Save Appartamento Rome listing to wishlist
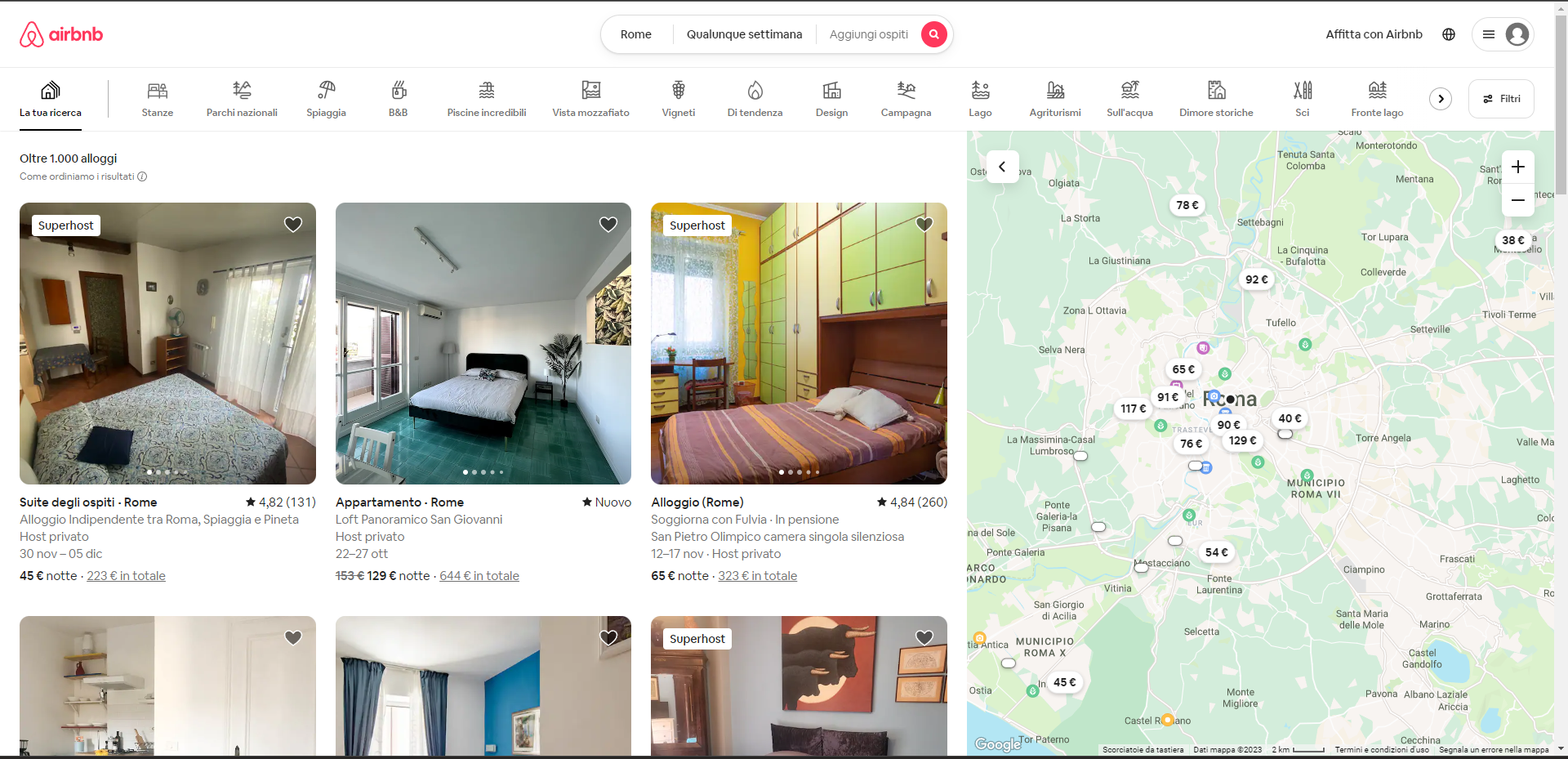The width and height of the screenshot is (1568, 759). [608, 225]
